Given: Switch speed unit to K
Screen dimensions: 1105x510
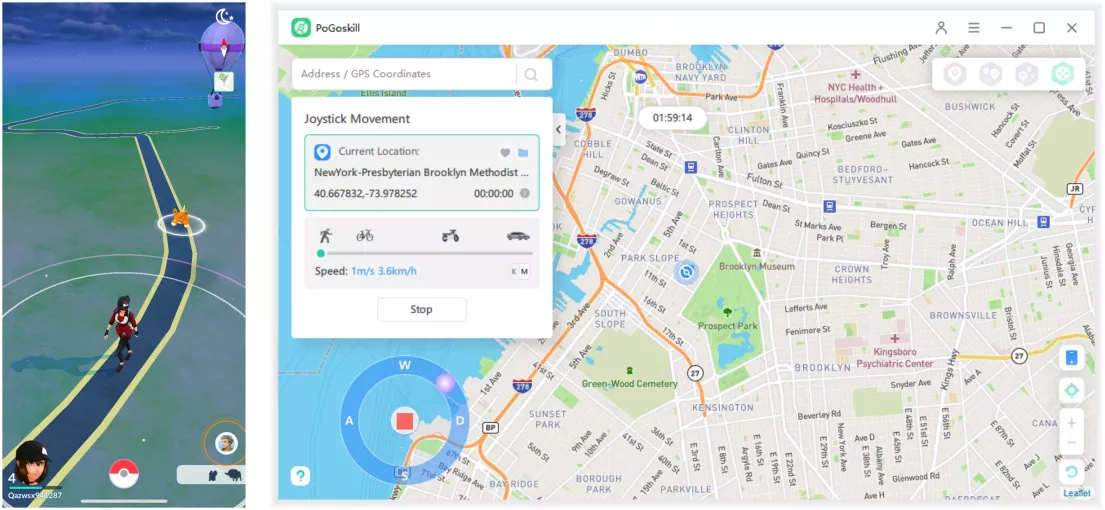Looking at the screenshot, I should click(515, 272).
